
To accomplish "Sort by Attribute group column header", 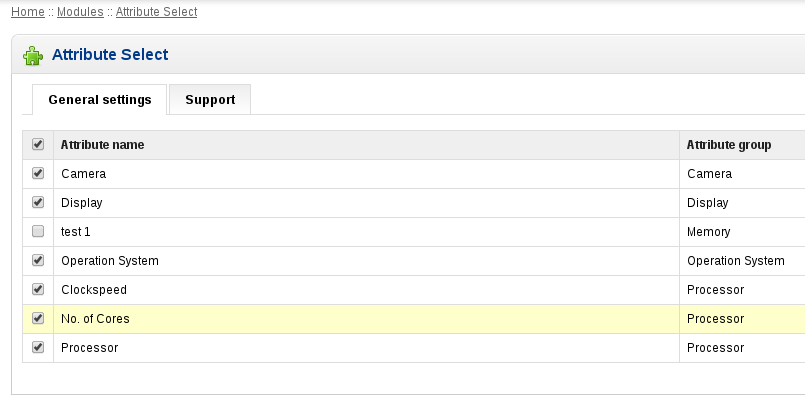I will [729, 145].
